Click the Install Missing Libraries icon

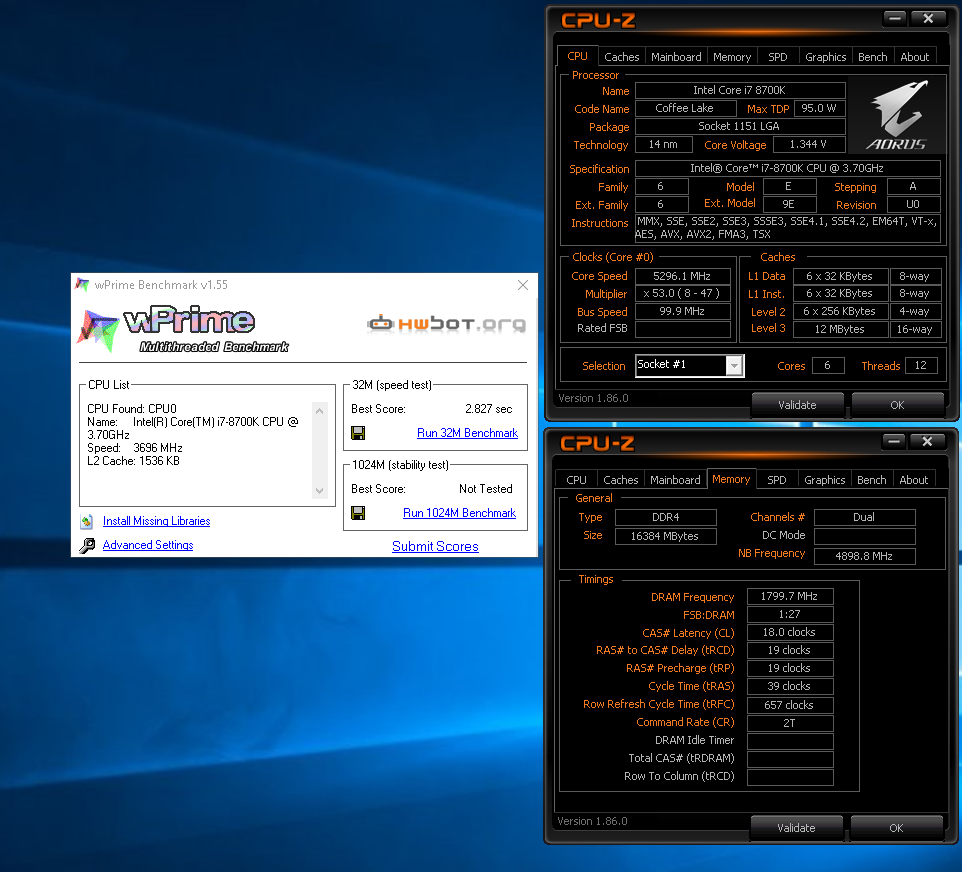(87, 522)
